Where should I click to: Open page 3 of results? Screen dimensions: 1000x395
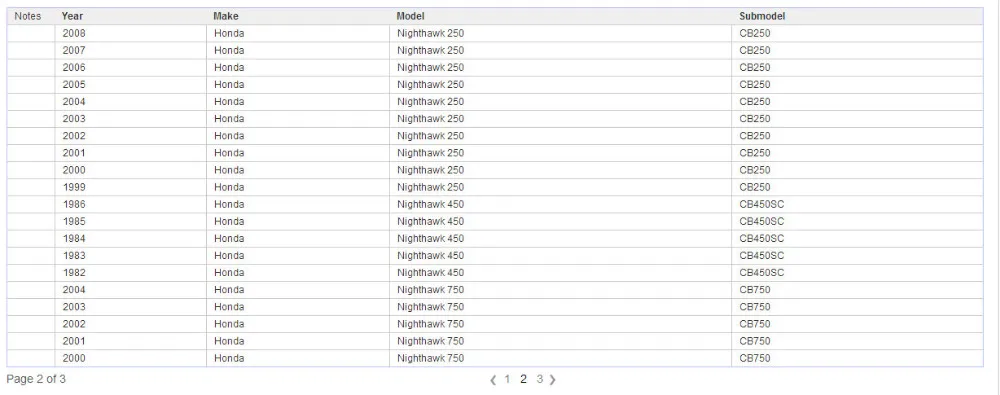click(540, 379)
